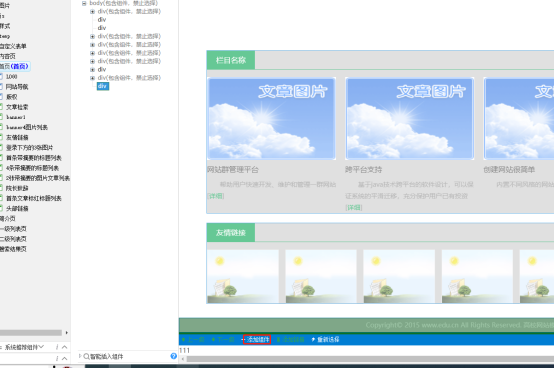
Task: Click the 跨平台支持 article title
Action: point(364,170)
